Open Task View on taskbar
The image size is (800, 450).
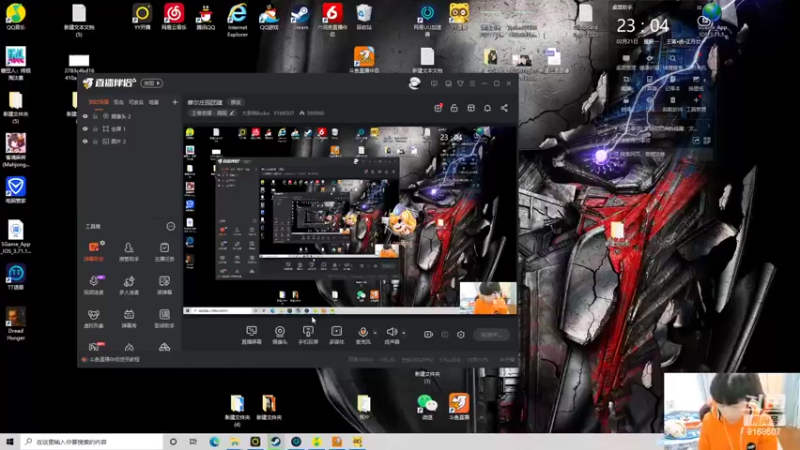(x=193, y=441)
